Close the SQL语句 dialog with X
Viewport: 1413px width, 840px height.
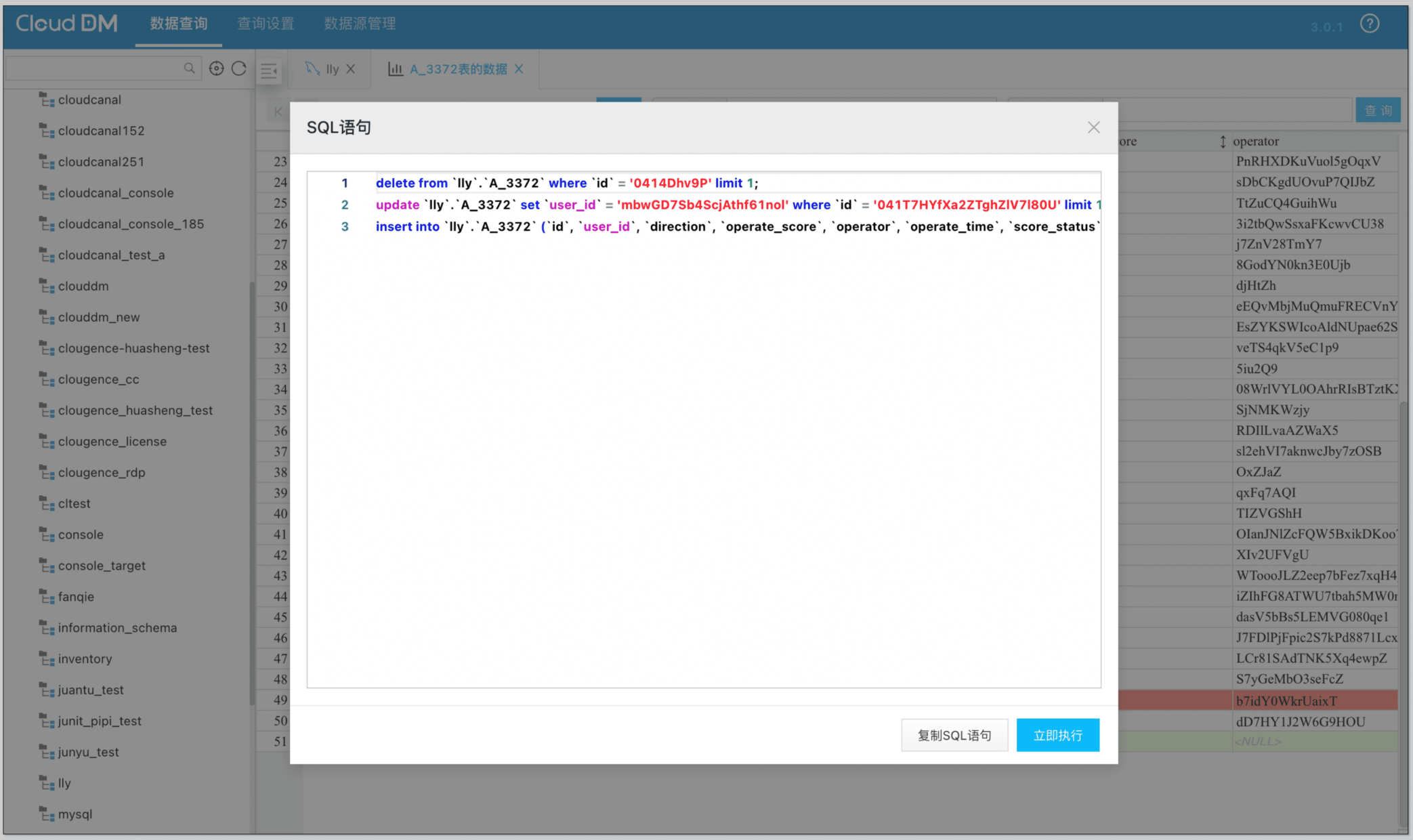[x=1093, y=127]
